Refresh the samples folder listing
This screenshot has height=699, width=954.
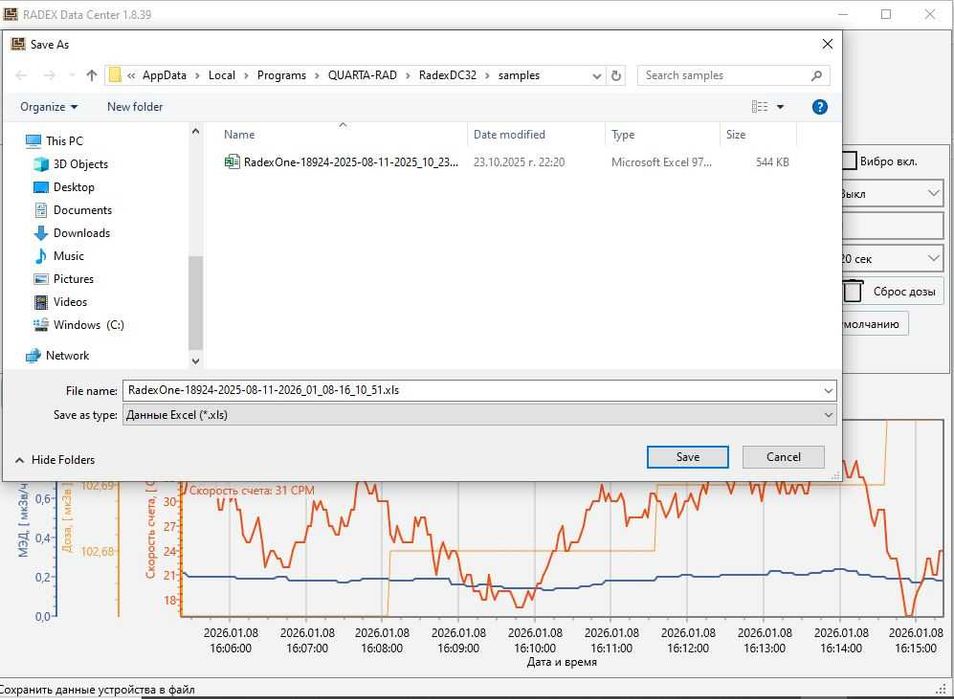(616, 75)
